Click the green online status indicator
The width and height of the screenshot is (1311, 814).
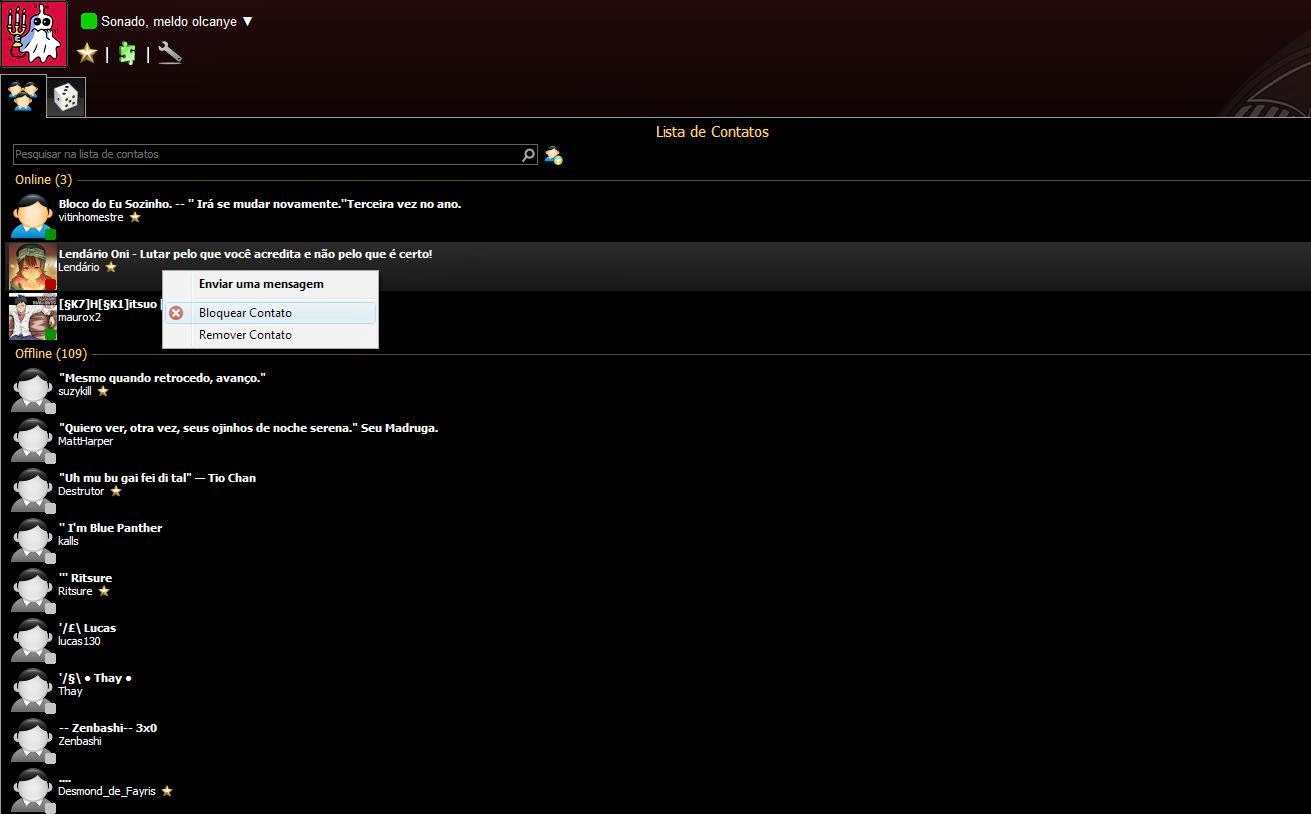click(x=89, y=21)
